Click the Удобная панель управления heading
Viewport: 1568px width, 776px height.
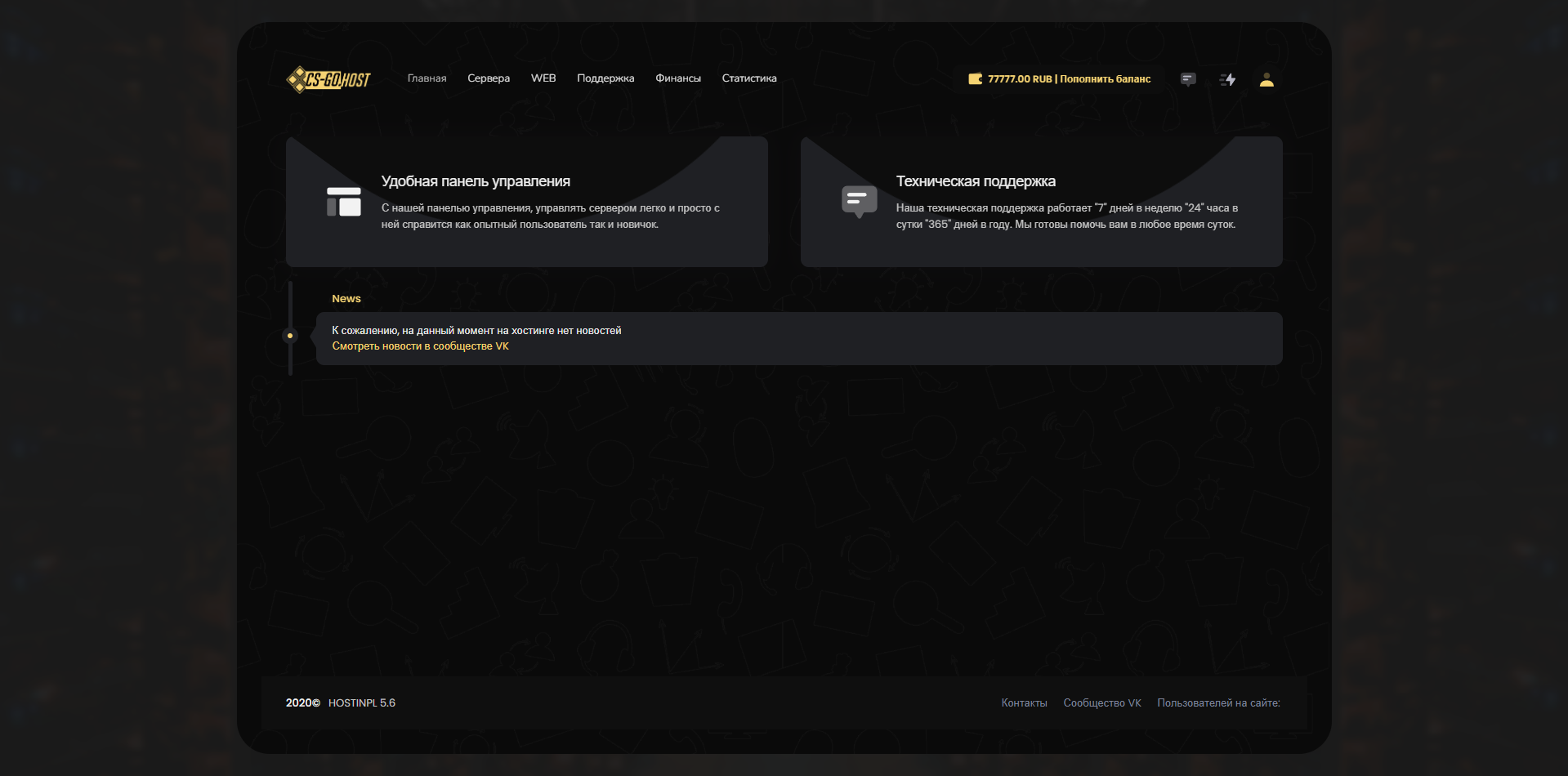point(476,181)
